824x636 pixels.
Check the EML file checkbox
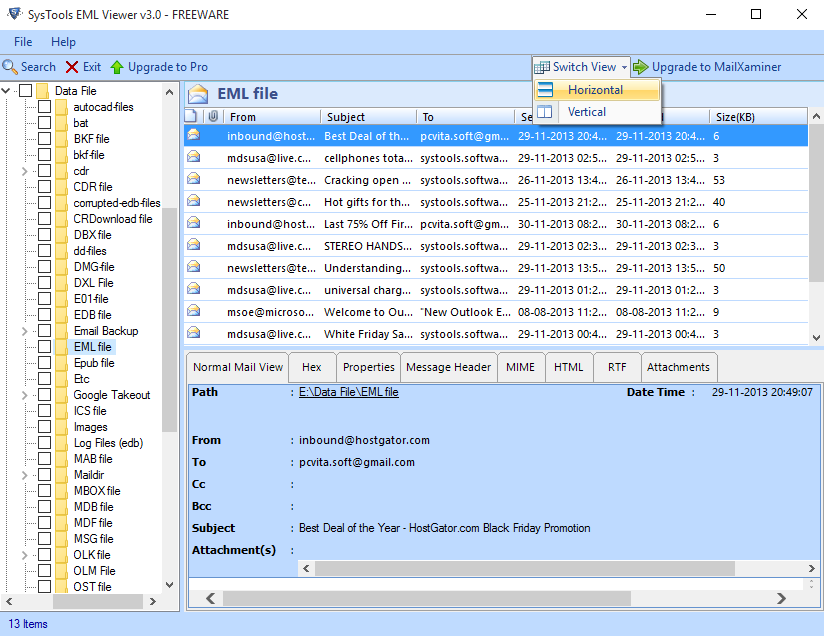click(45, 347)
